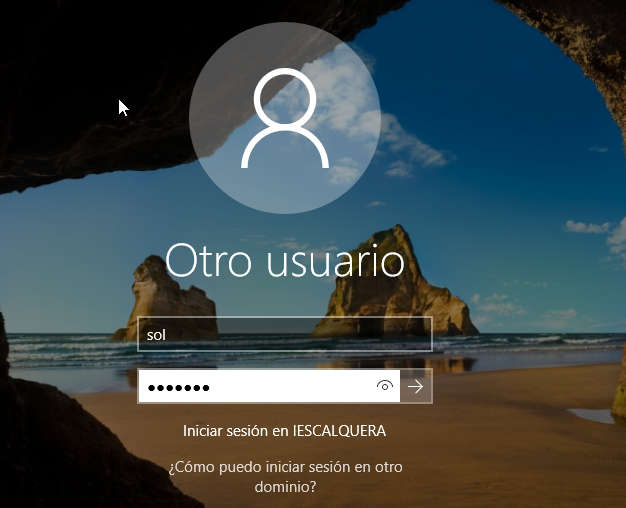
Task: Click the 'Iniciar sesión en IESCALQUERA' text
Action: coord(284,431)
